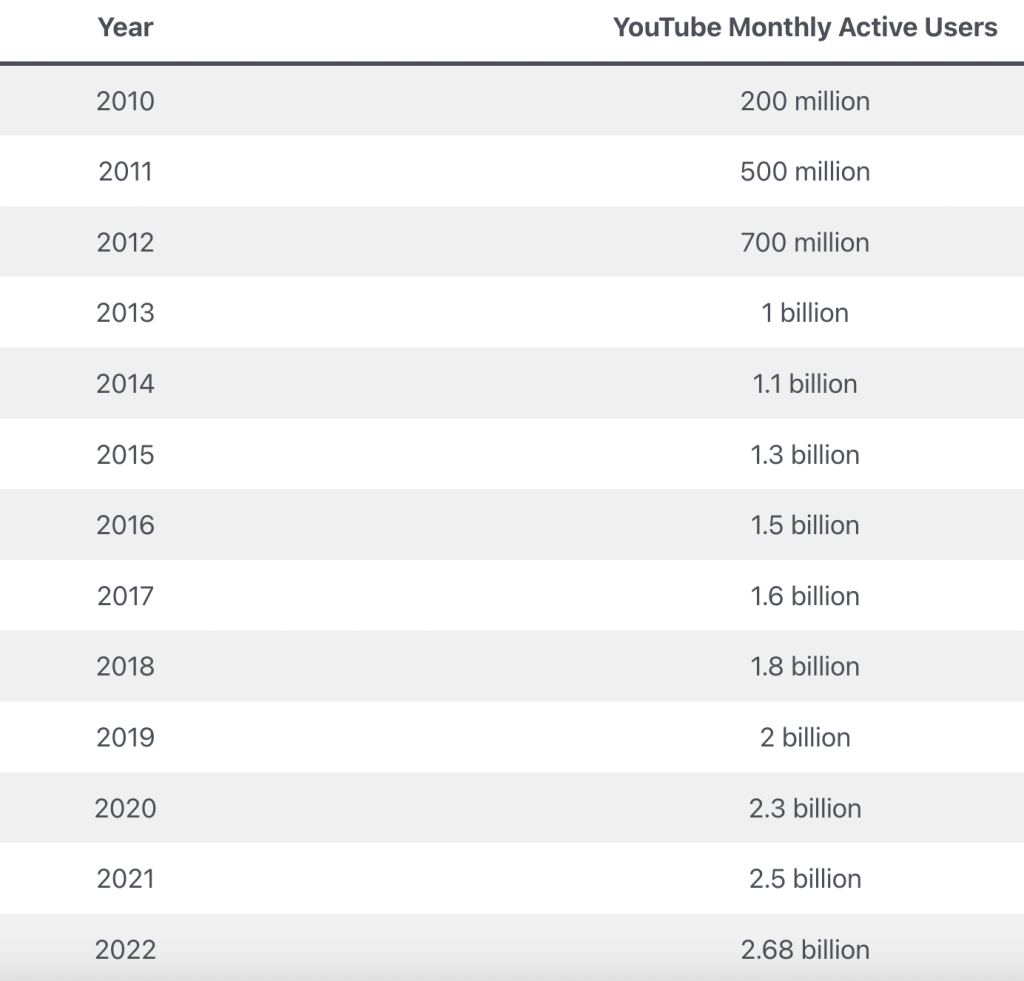Select the 2010 year cell
This screenshot has width=1024, height=981.
[125, 101]
